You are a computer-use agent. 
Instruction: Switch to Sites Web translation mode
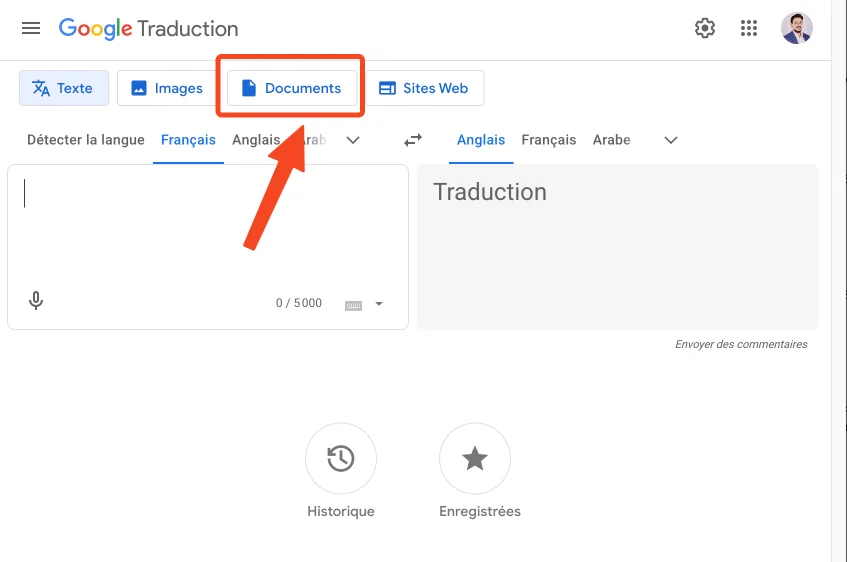click(425, 88)
